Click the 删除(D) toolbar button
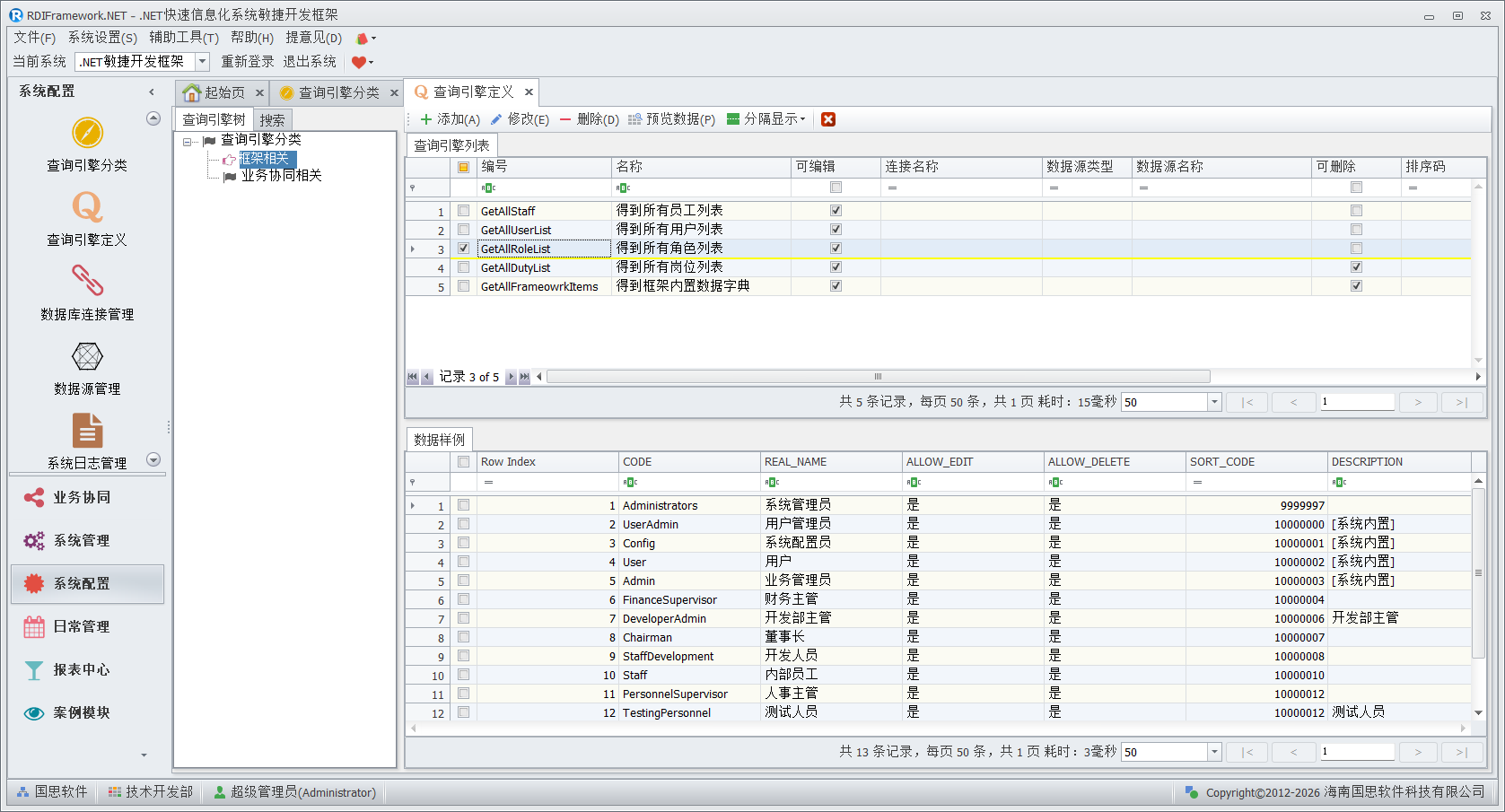1505x812 pixels. tap(589, 119)
